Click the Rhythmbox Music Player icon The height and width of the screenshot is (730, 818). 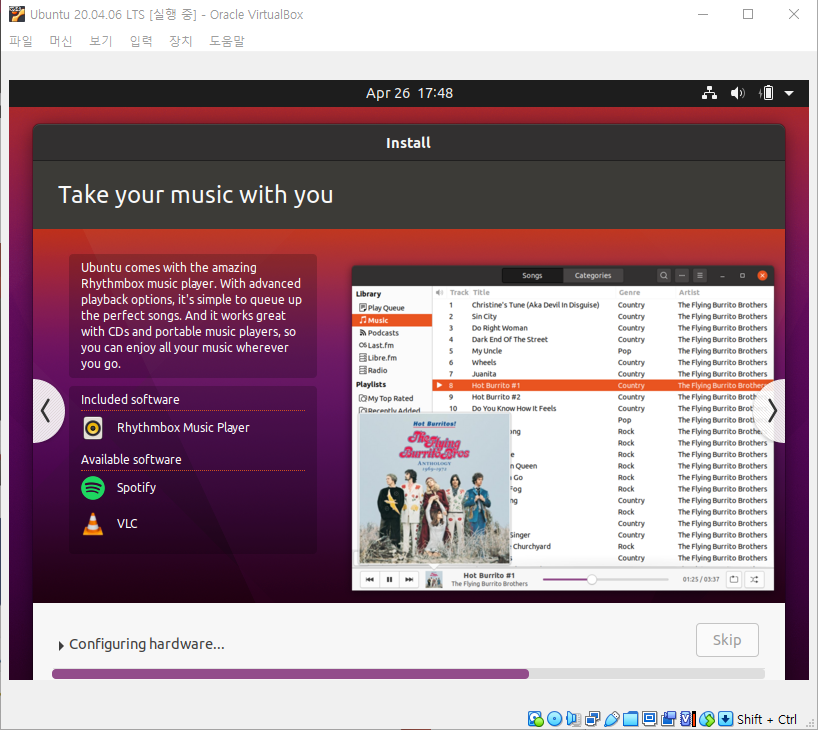tap(93, 428)
